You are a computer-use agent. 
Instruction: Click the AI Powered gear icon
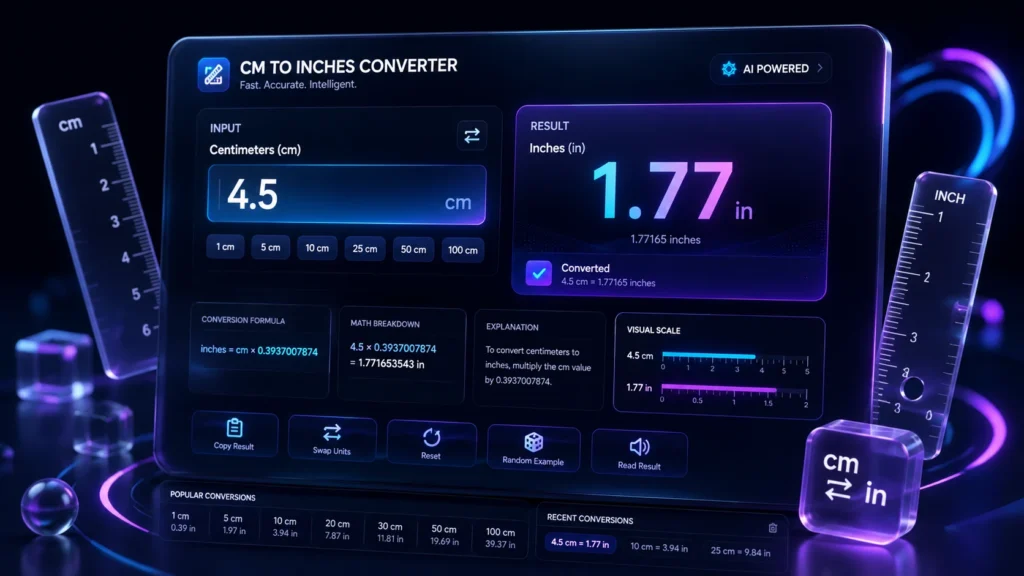coord(729,69)
